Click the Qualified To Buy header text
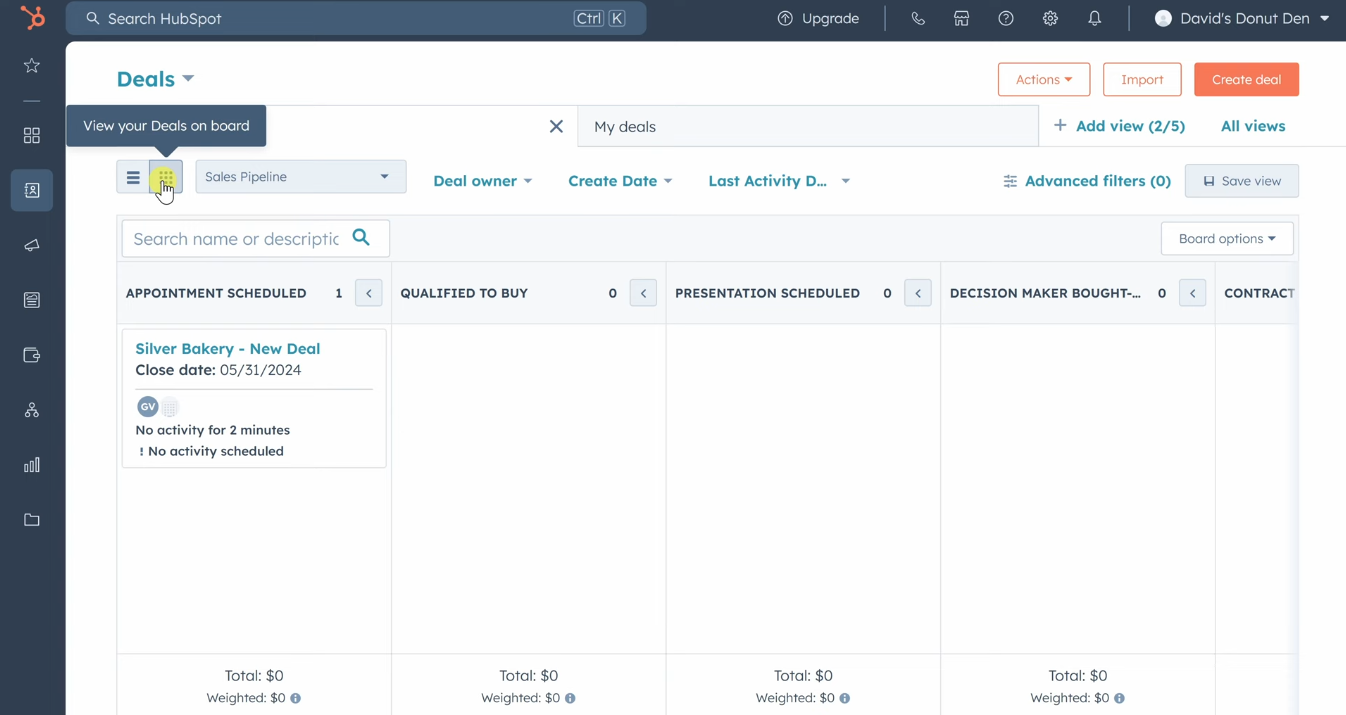This screenshot has height=715, width=1346. [464, 293]
